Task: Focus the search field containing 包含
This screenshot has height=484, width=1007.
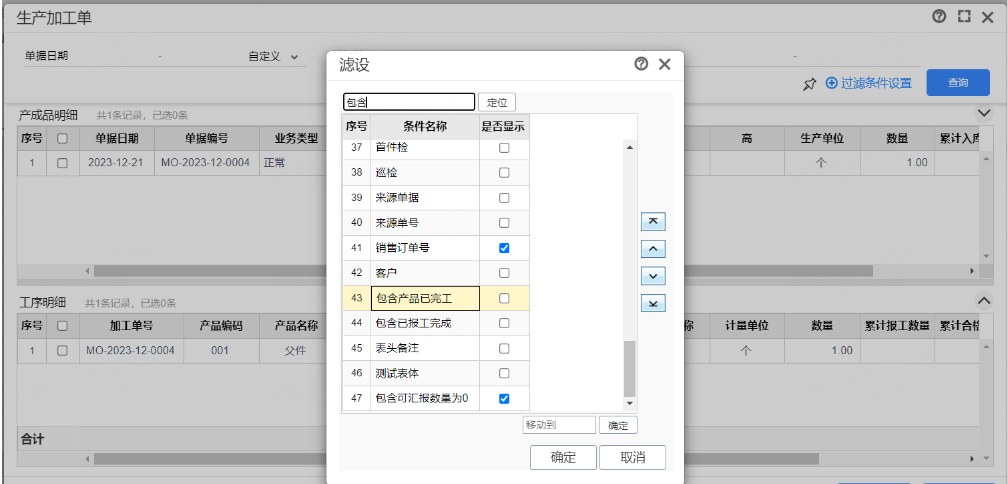Action: 409,102
